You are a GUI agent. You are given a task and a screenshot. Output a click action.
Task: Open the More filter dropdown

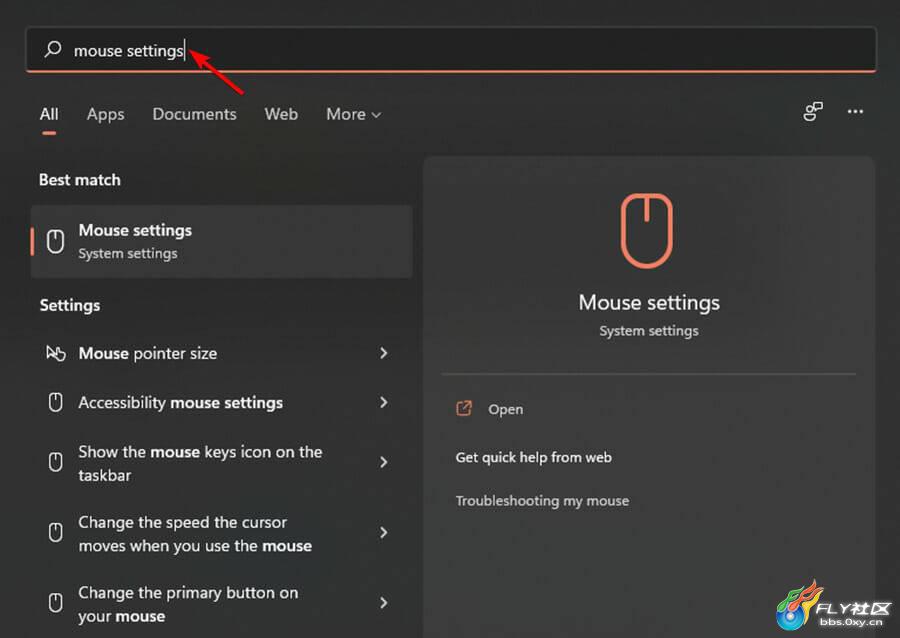[354, 114]
